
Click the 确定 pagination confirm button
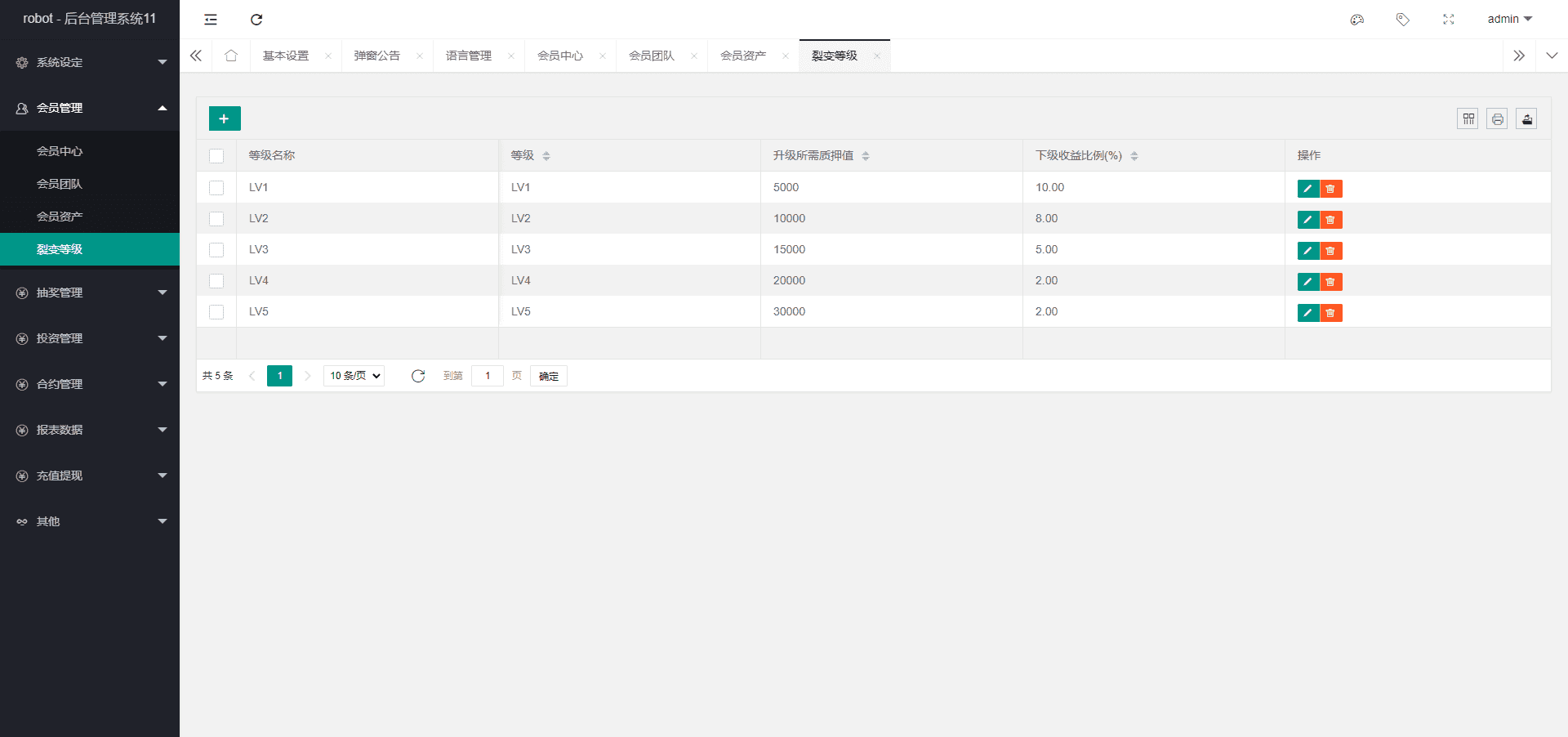(549, 376)
